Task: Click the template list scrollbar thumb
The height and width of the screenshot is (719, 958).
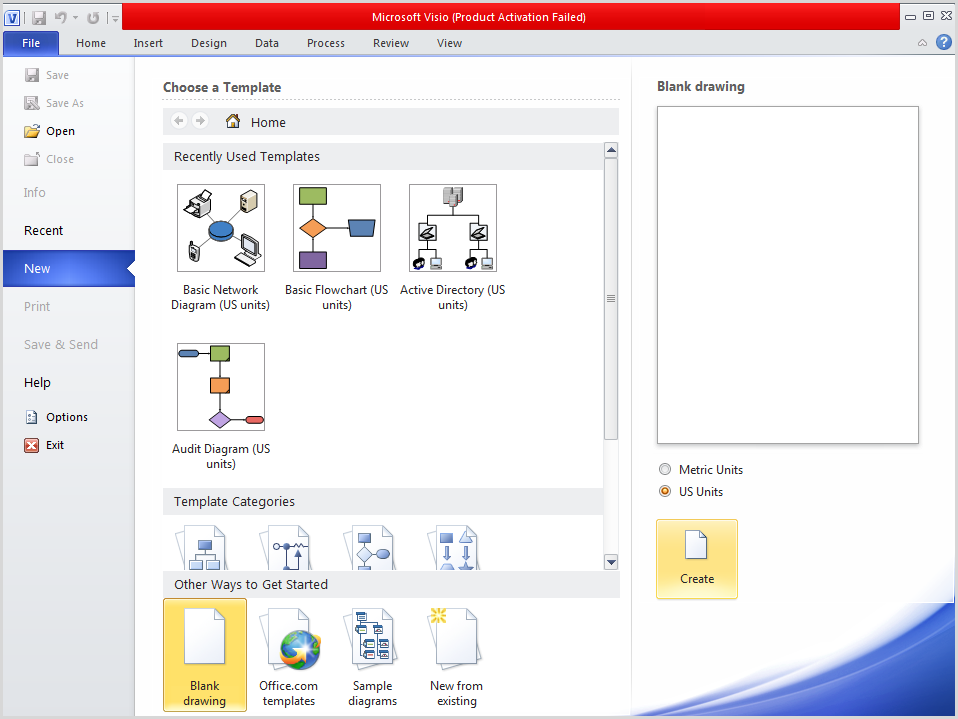Action: pyautogui.click(x=611, y=299)
